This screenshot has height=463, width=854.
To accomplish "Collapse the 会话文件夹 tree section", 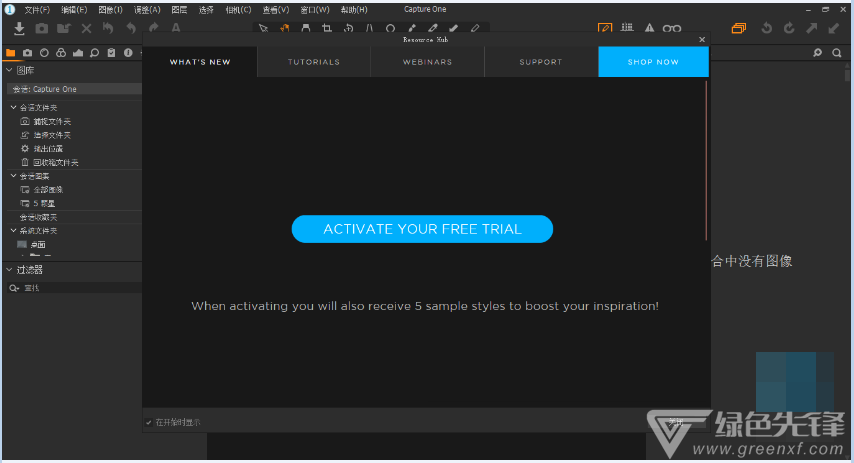I will (x=14, y=107).
